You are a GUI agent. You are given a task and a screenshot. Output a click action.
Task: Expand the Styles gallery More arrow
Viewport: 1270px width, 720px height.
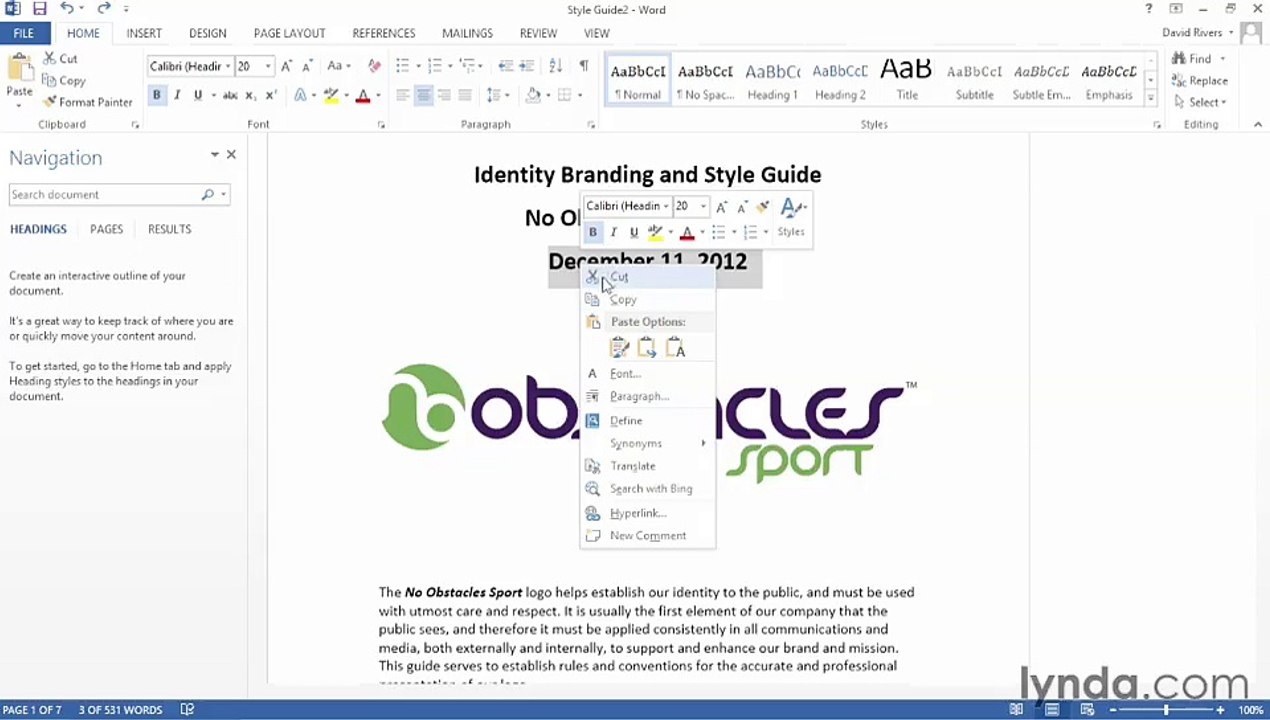(1151, 98)
